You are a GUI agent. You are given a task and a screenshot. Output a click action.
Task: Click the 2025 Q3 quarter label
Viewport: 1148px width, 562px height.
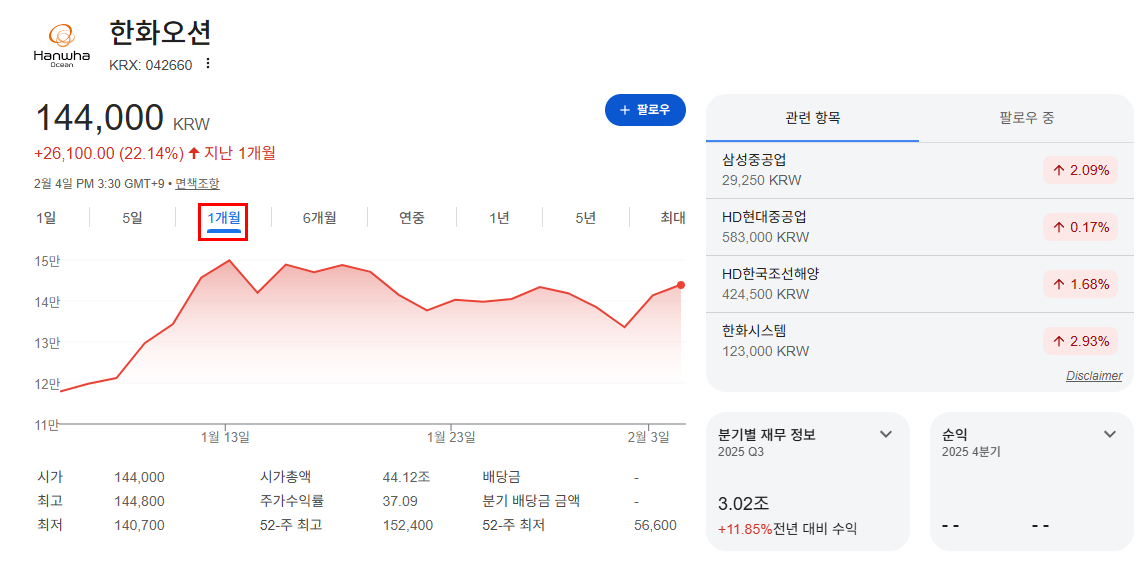point(742,452)
